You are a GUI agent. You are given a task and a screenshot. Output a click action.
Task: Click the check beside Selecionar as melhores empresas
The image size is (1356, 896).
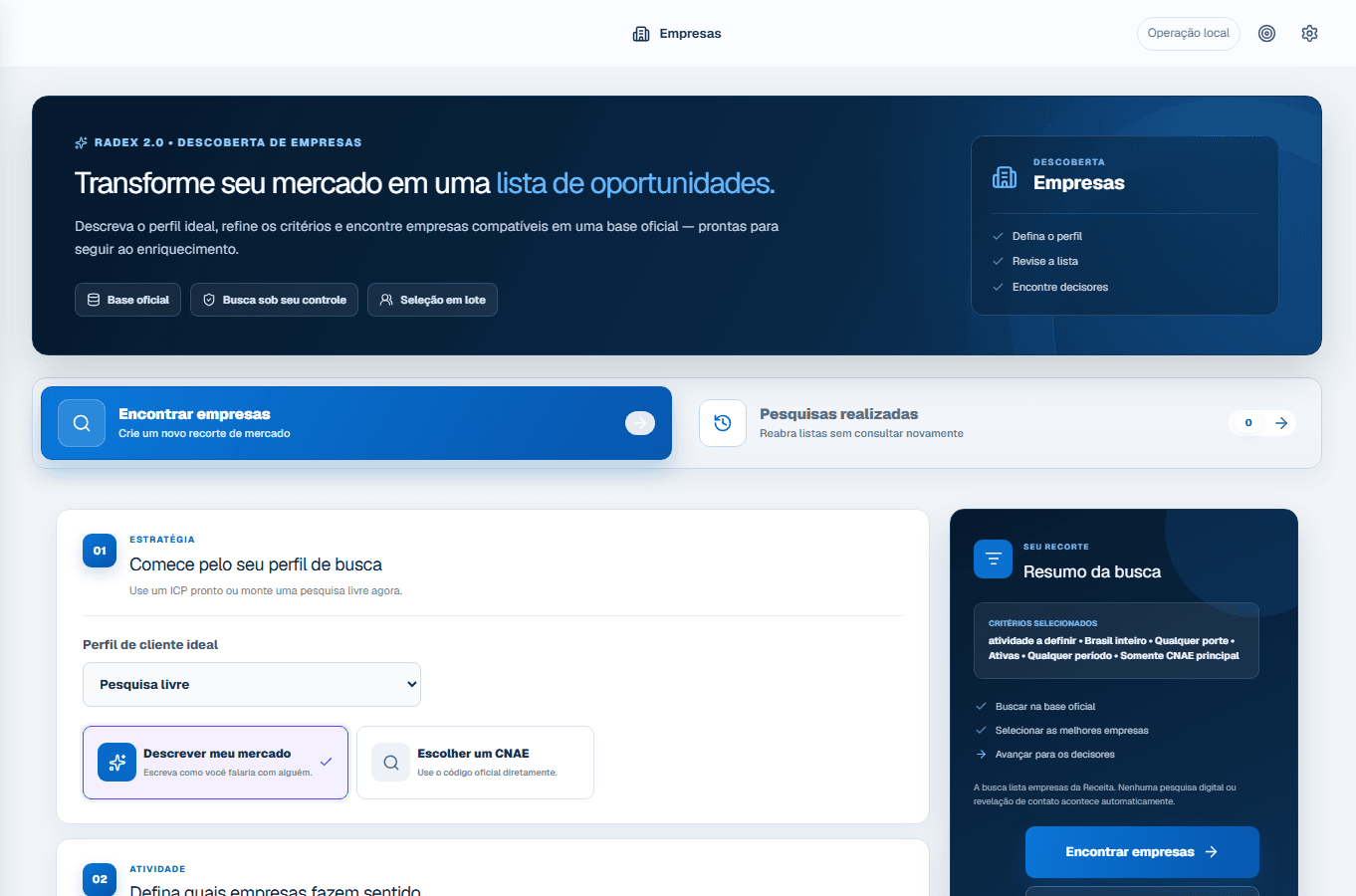pyautogui.click(x=981, y=730)
